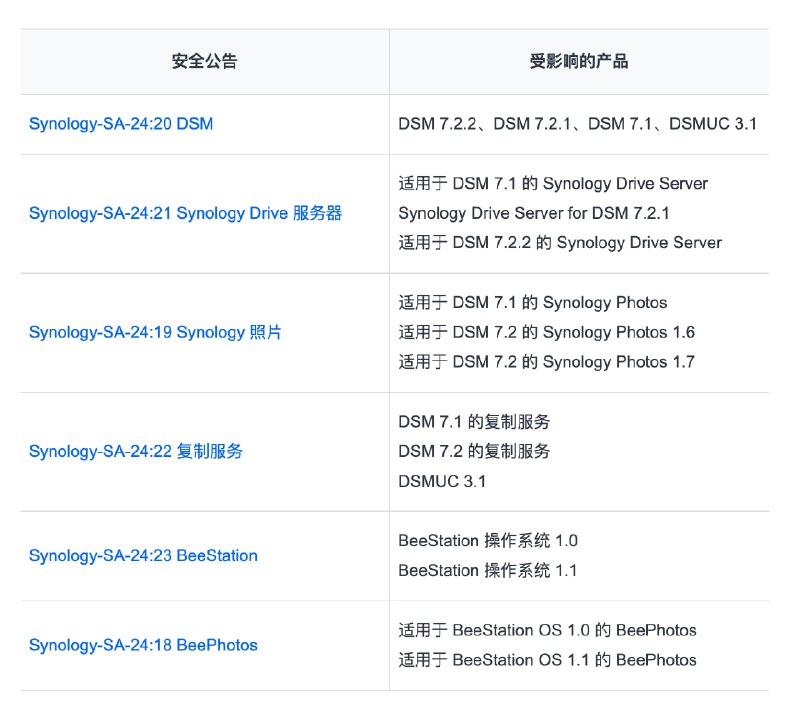Follow the Synology-SA-24:23 BeeStation link
800x710 pixels.
(143, 556)
